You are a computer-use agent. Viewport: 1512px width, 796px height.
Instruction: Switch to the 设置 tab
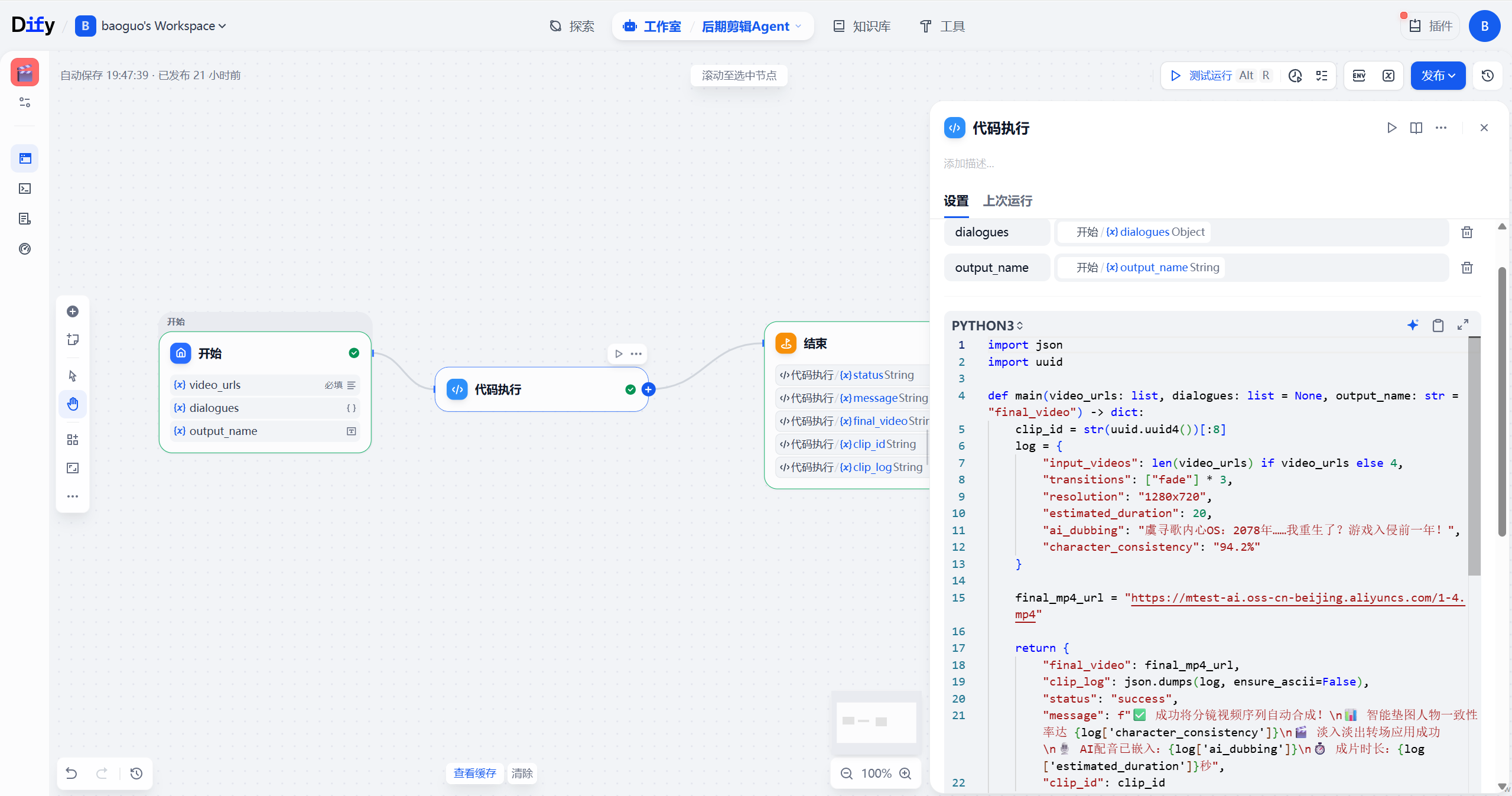[x=956, y=201]
